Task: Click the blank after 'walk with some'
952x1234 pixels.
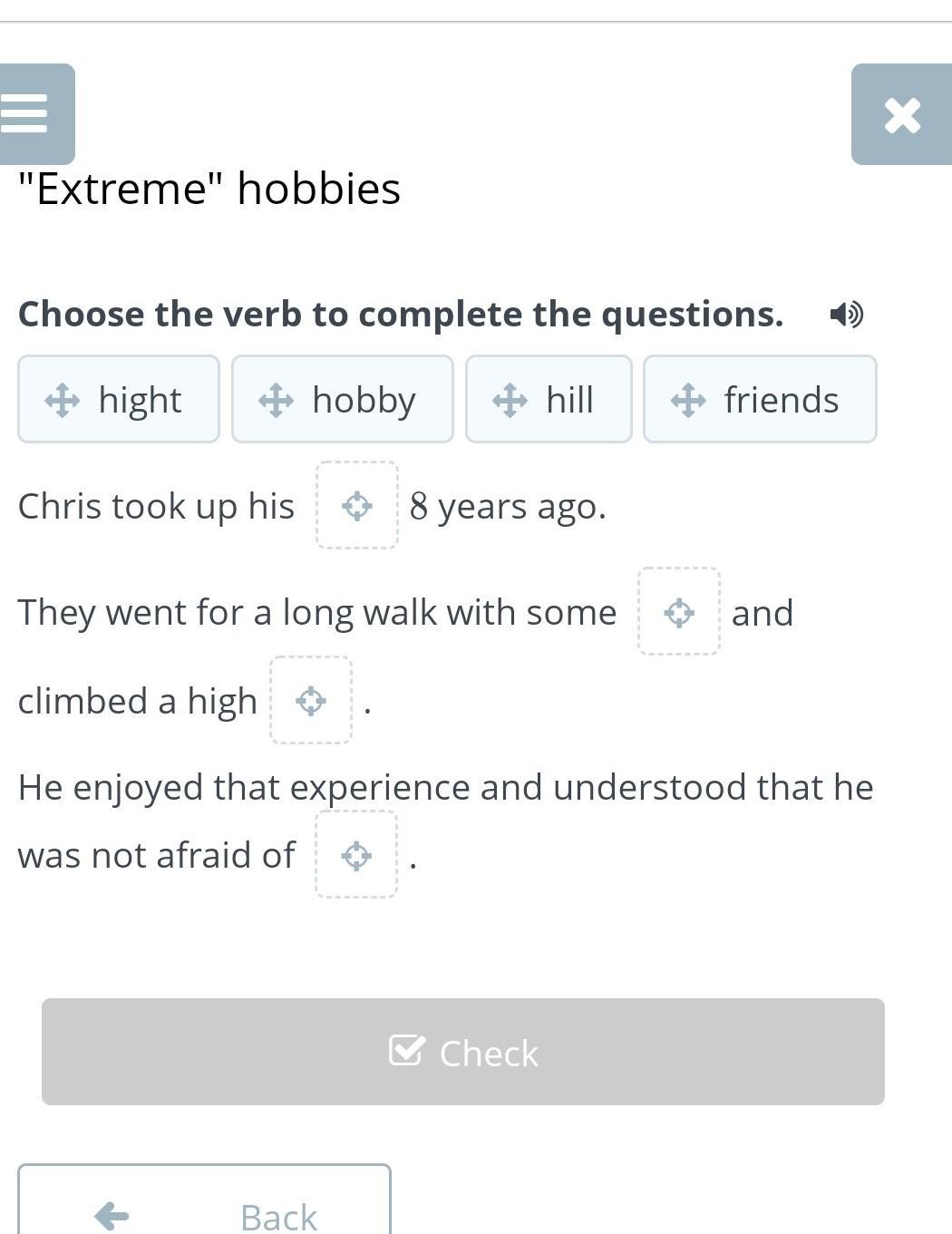Action: pyautogui.click(x=679, y=611)
